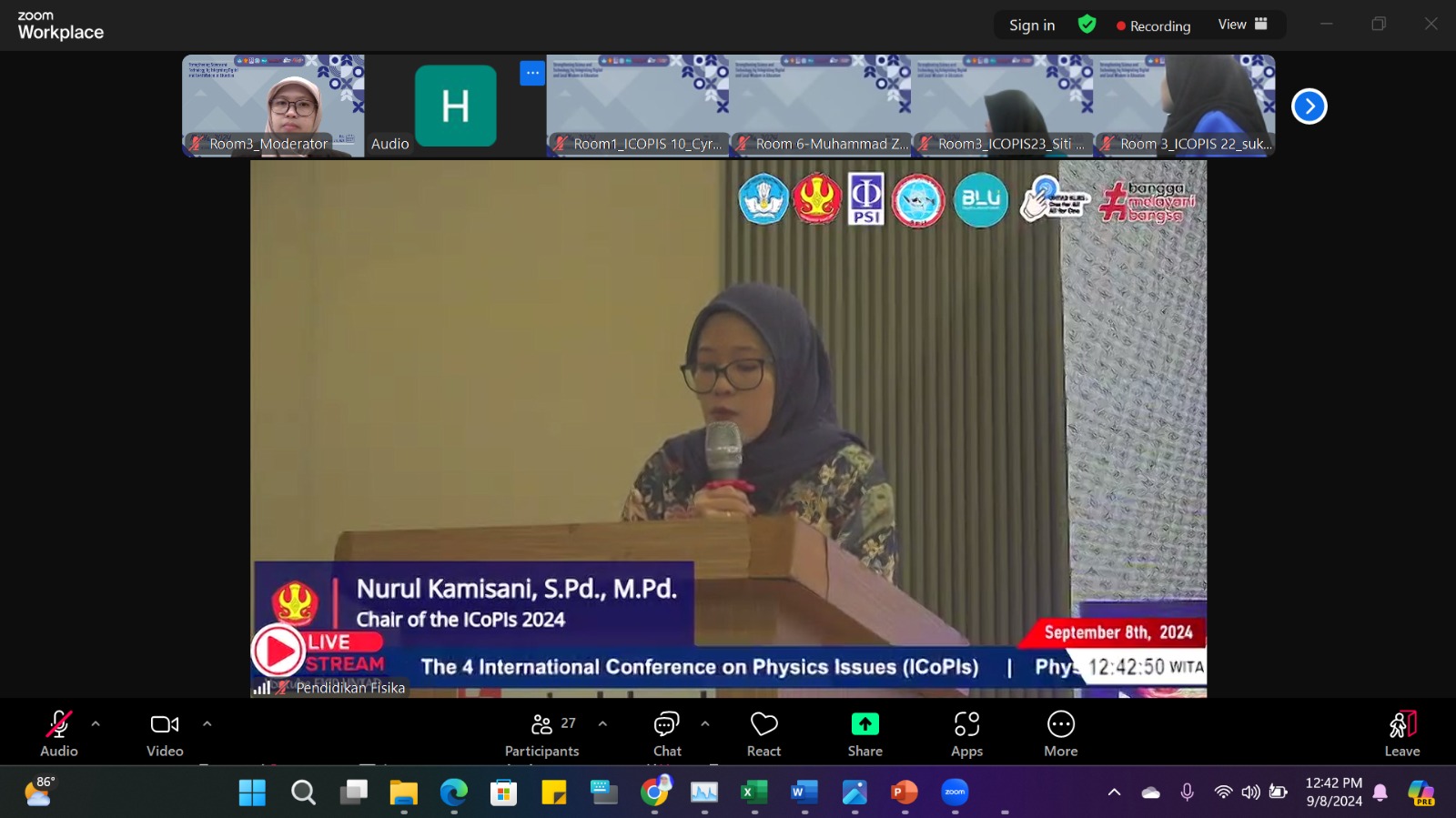1456x818 pixels.
Task: Expand audio options caret beside Audio
Action: pyautogui.click(x=96, y=724)
